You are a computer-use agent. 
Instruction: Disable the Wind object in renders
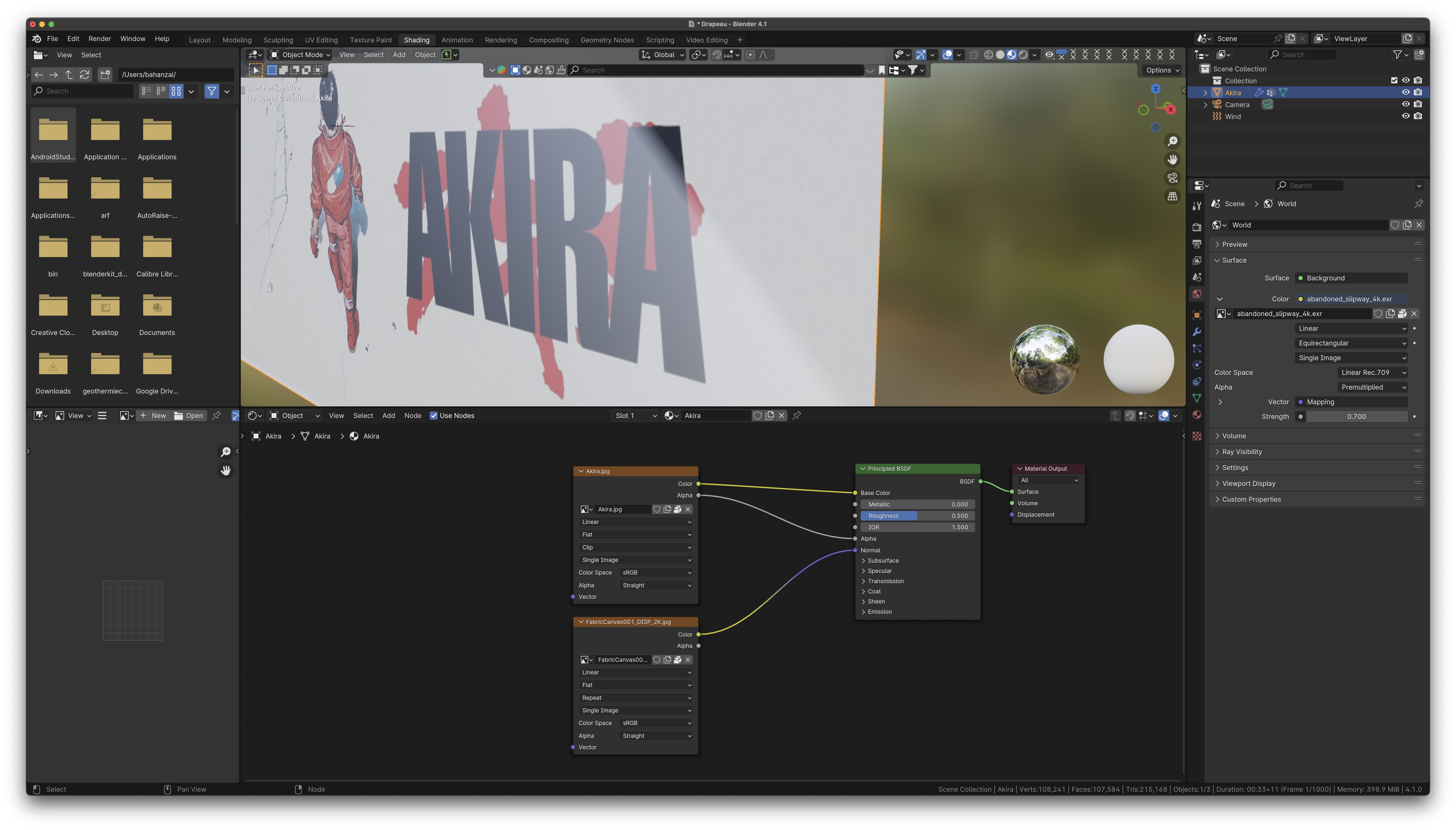tap(1418, 116)
